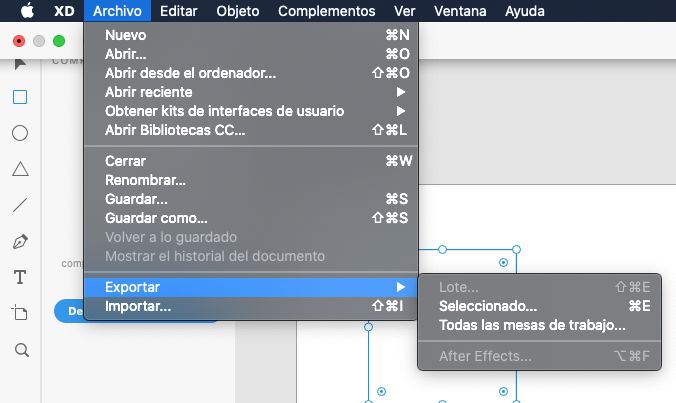Select the Rectangle tool

click(x=20, y=98)
